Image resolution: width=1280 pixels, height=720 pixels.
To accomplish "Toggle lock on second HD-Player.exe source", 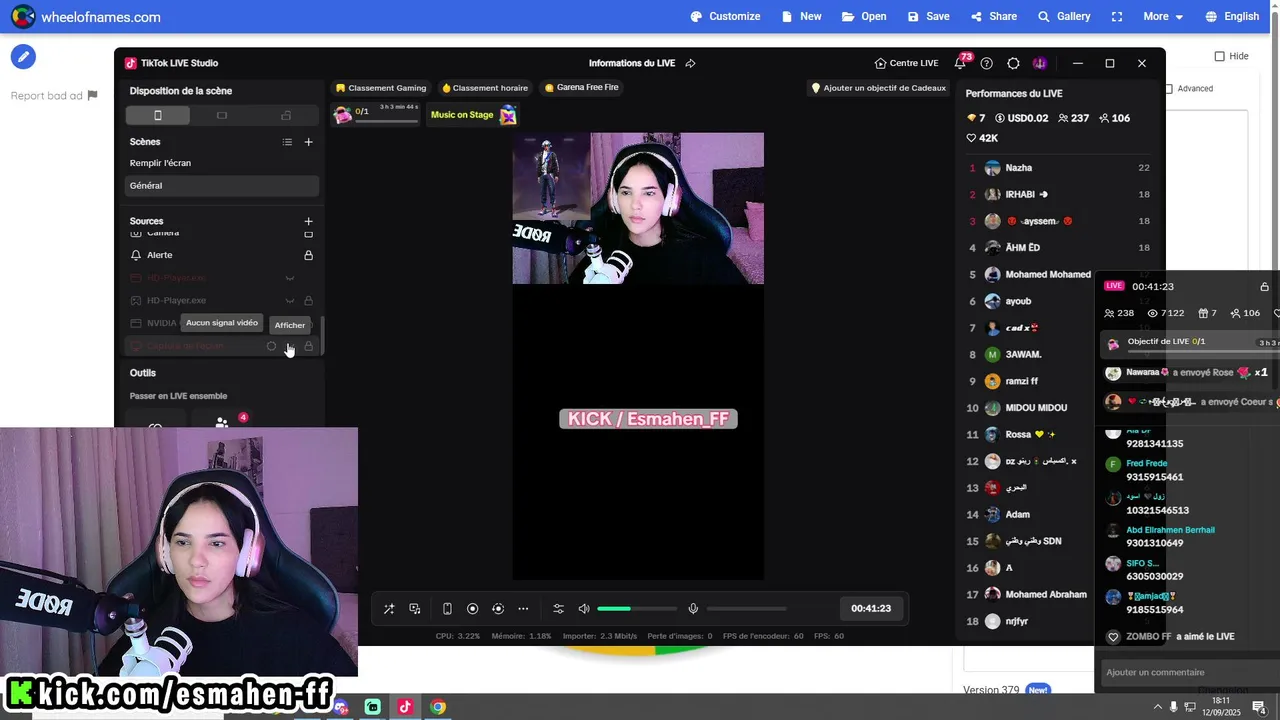I will pos(308,300).
